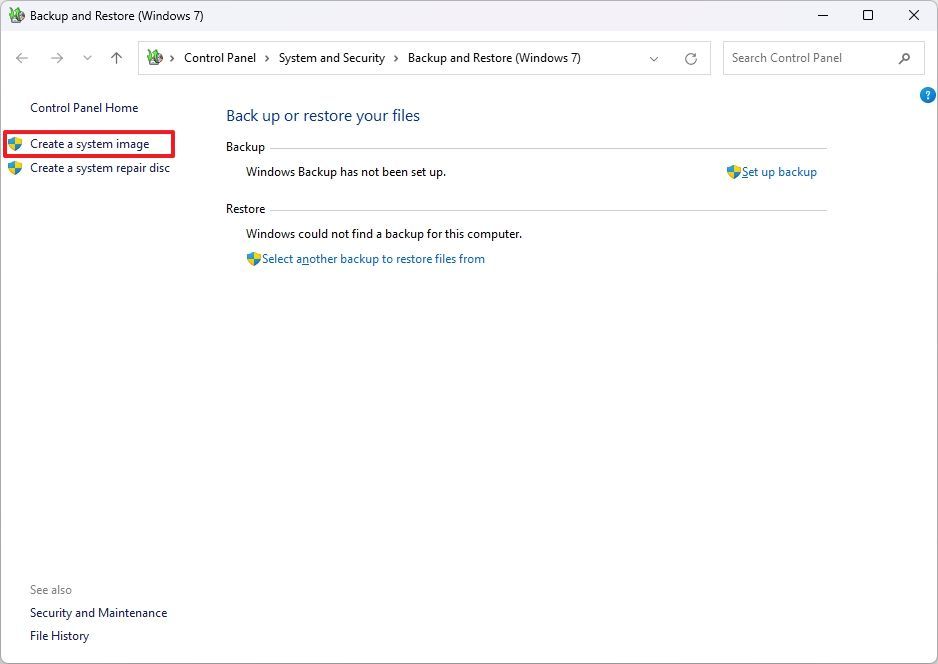This screenshot has width=938, height=664.
Task: Expand the address bar history dropdown
Action: (654, 58)
